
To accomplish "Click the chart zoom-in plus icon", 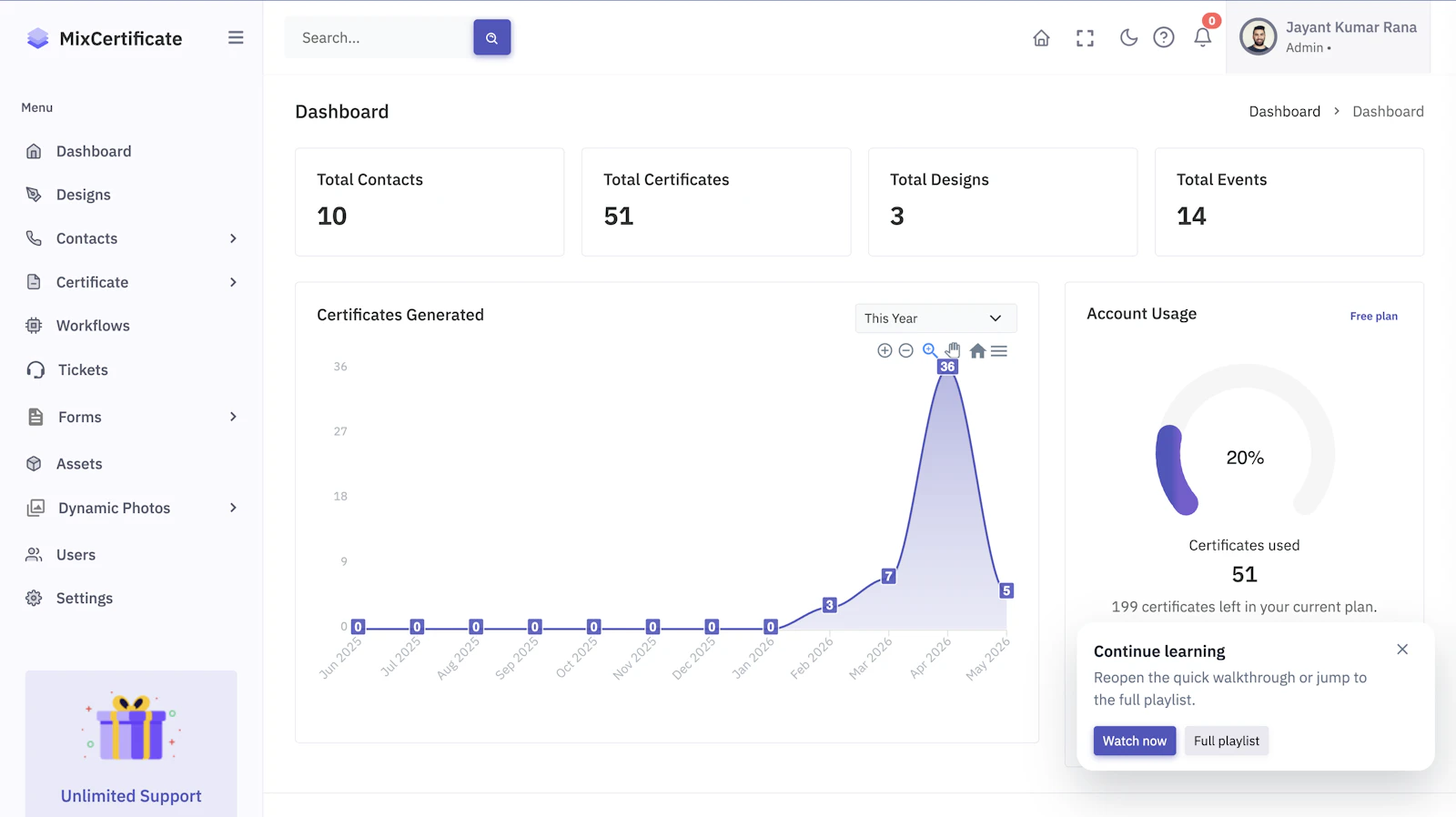I will pos(885,350).
